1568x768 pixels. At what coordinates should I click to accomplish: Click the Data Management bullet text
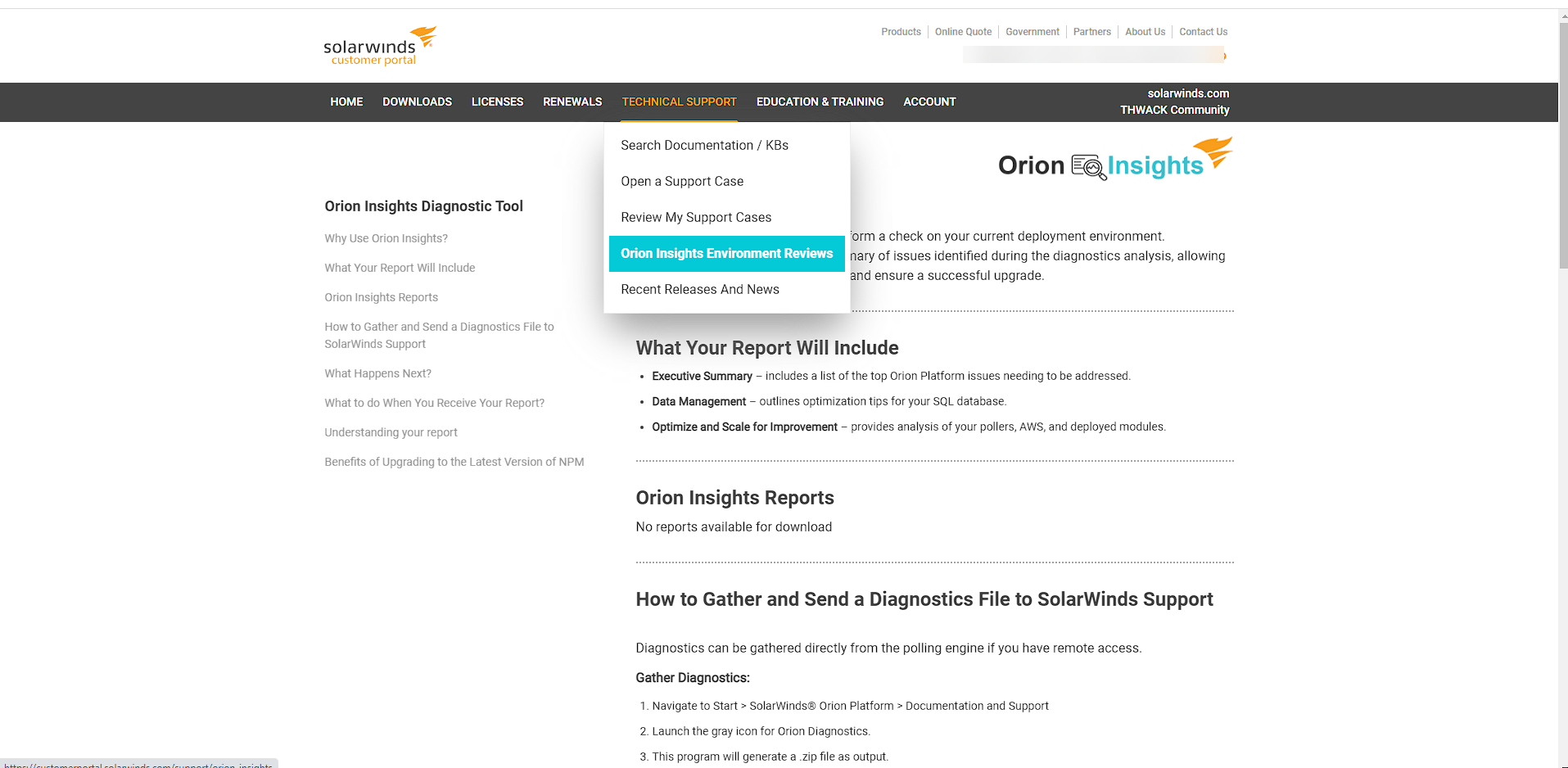pos(829,401)
